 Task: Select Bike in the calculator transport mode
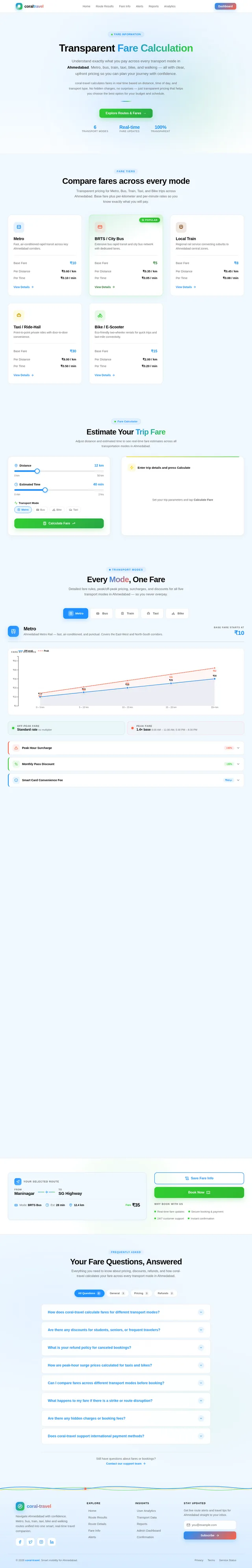[57, 509]
